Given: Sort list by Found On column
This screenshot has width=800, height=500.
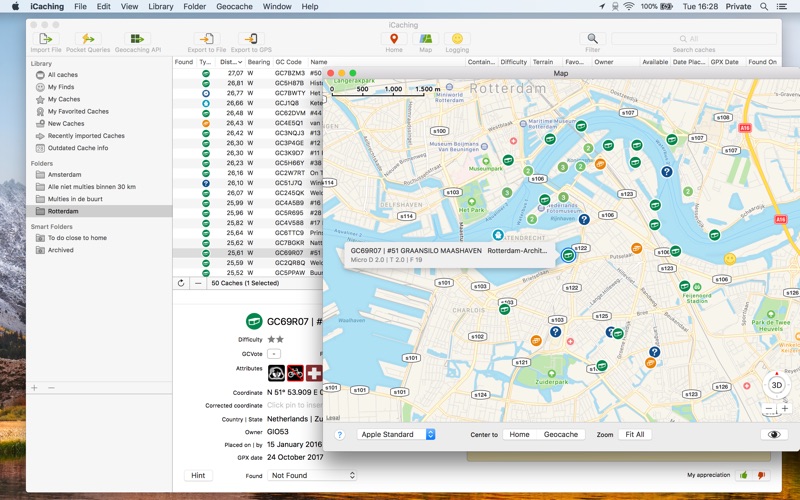Looking at the screenshot, I should (x=762, y=62).
